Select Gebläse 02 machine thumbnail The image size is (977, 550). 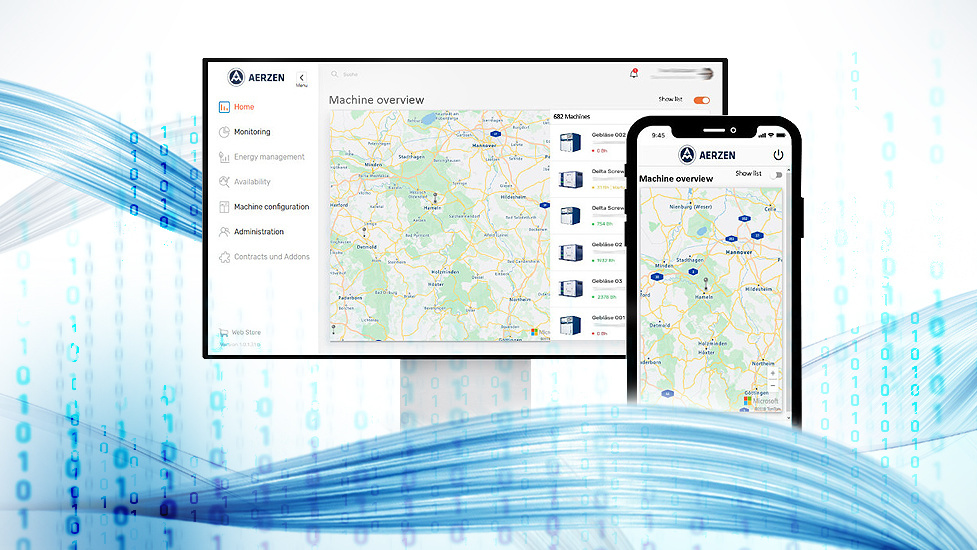tap(570, 252)
